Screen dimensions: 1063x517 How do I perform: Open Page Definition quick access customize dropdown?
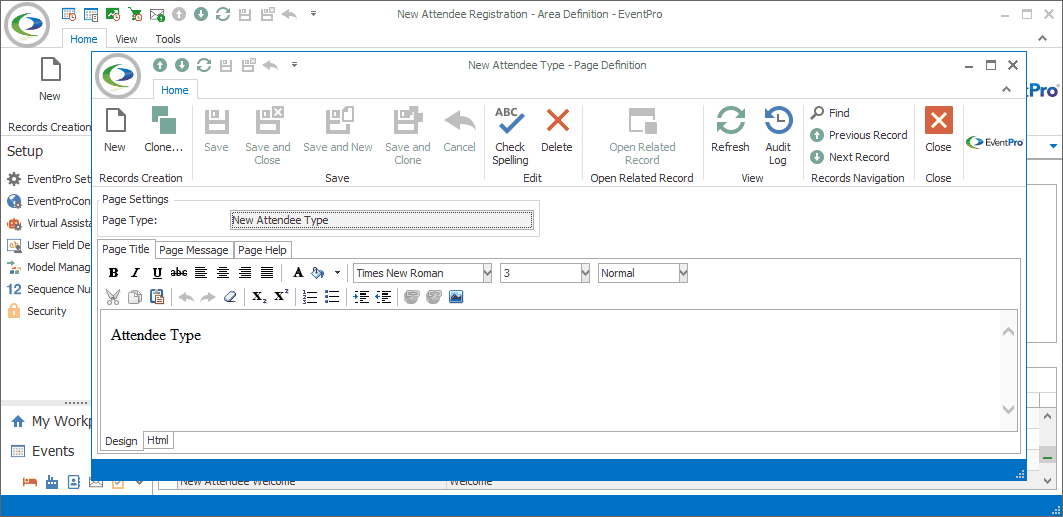tap(294, 65)
